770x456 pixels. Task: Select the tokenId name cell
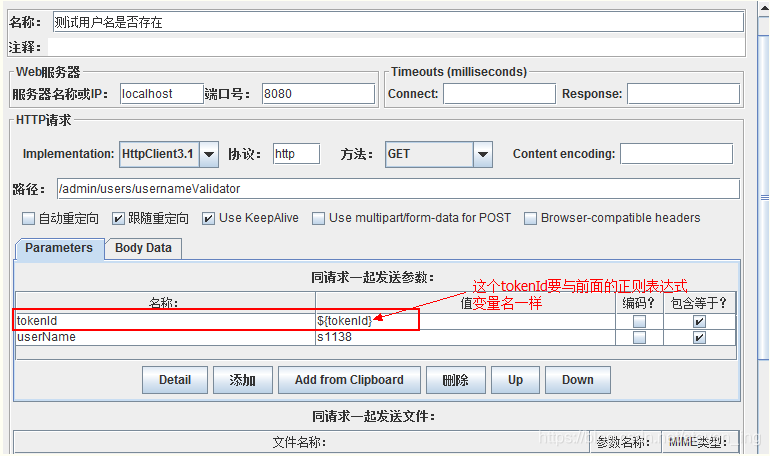[165, 321]
